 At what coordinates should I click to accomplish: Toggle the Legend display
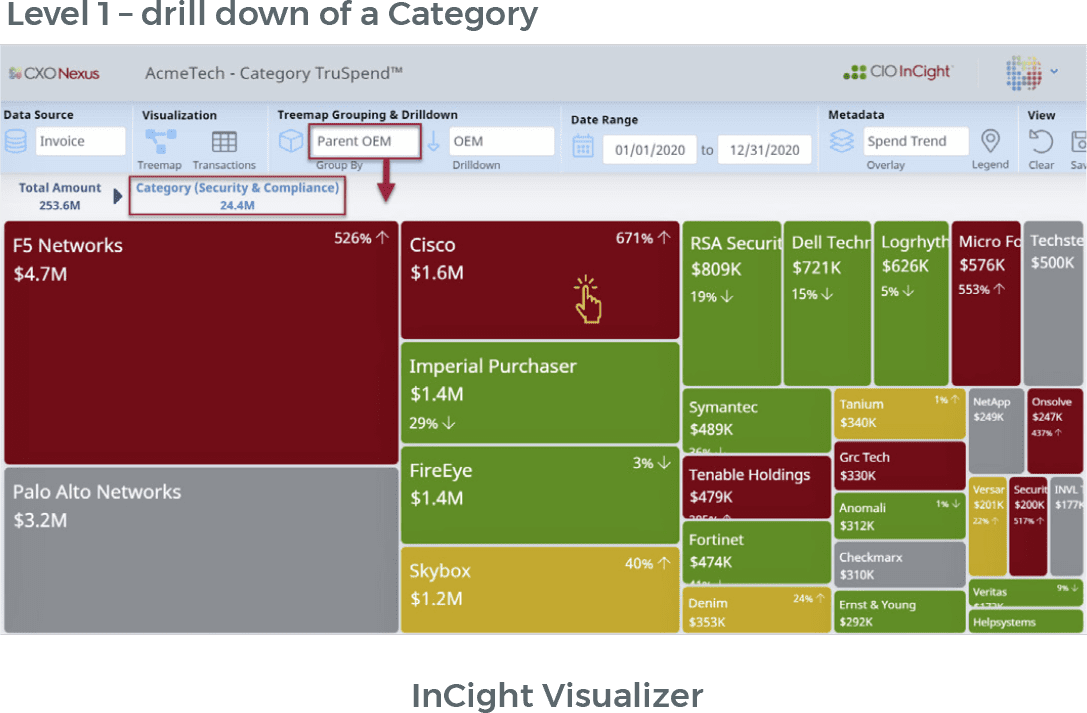coord(991,142)
